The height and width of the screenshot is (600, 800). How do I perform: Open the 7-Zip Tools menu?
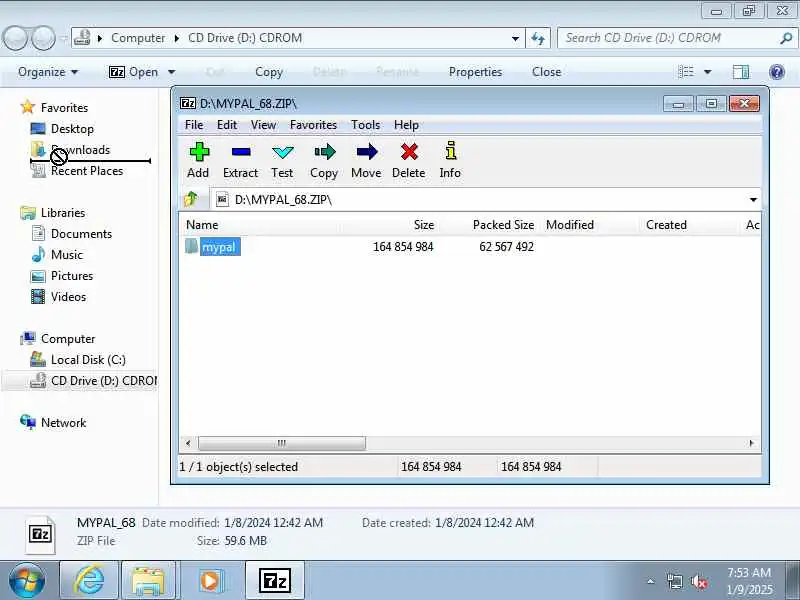(365, 124)
